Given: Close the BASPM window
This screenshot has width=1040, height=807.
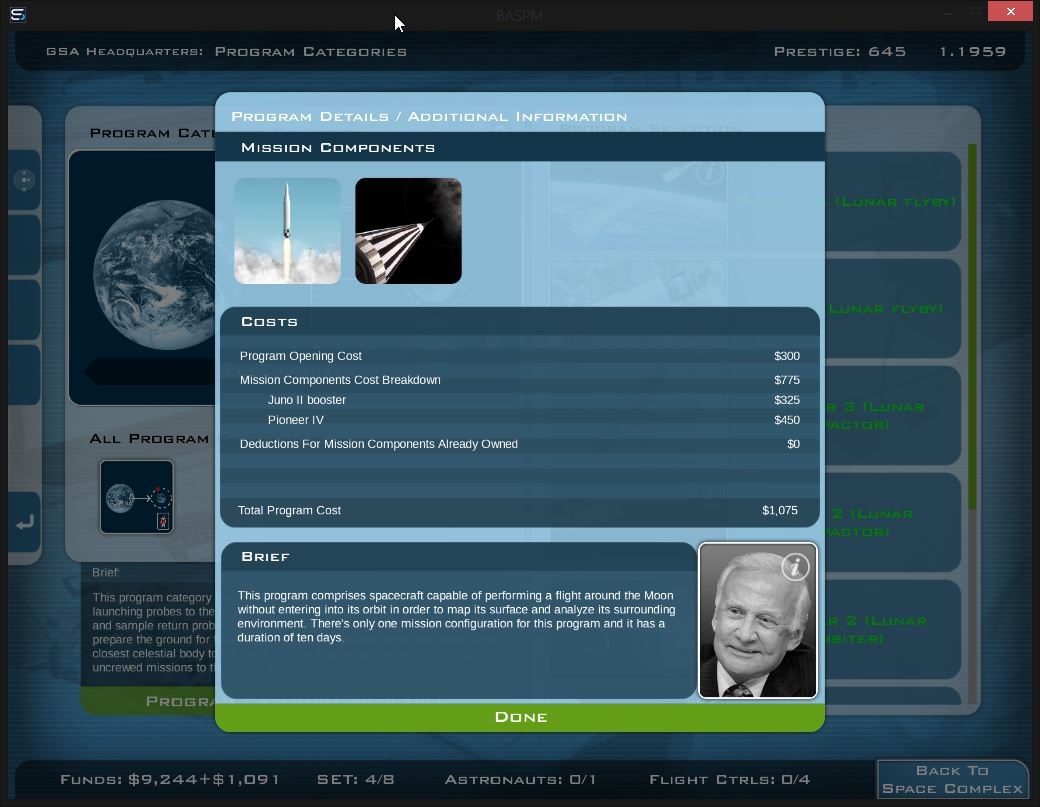Looking at the screenshot, I should [1010, 11].
